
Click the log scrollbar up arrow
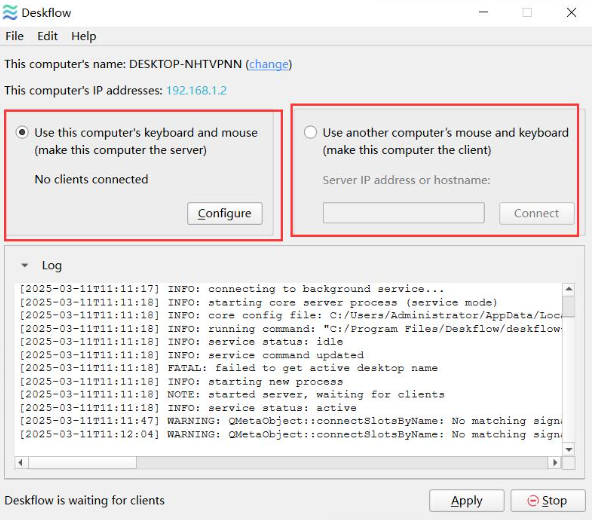(569, 289)
